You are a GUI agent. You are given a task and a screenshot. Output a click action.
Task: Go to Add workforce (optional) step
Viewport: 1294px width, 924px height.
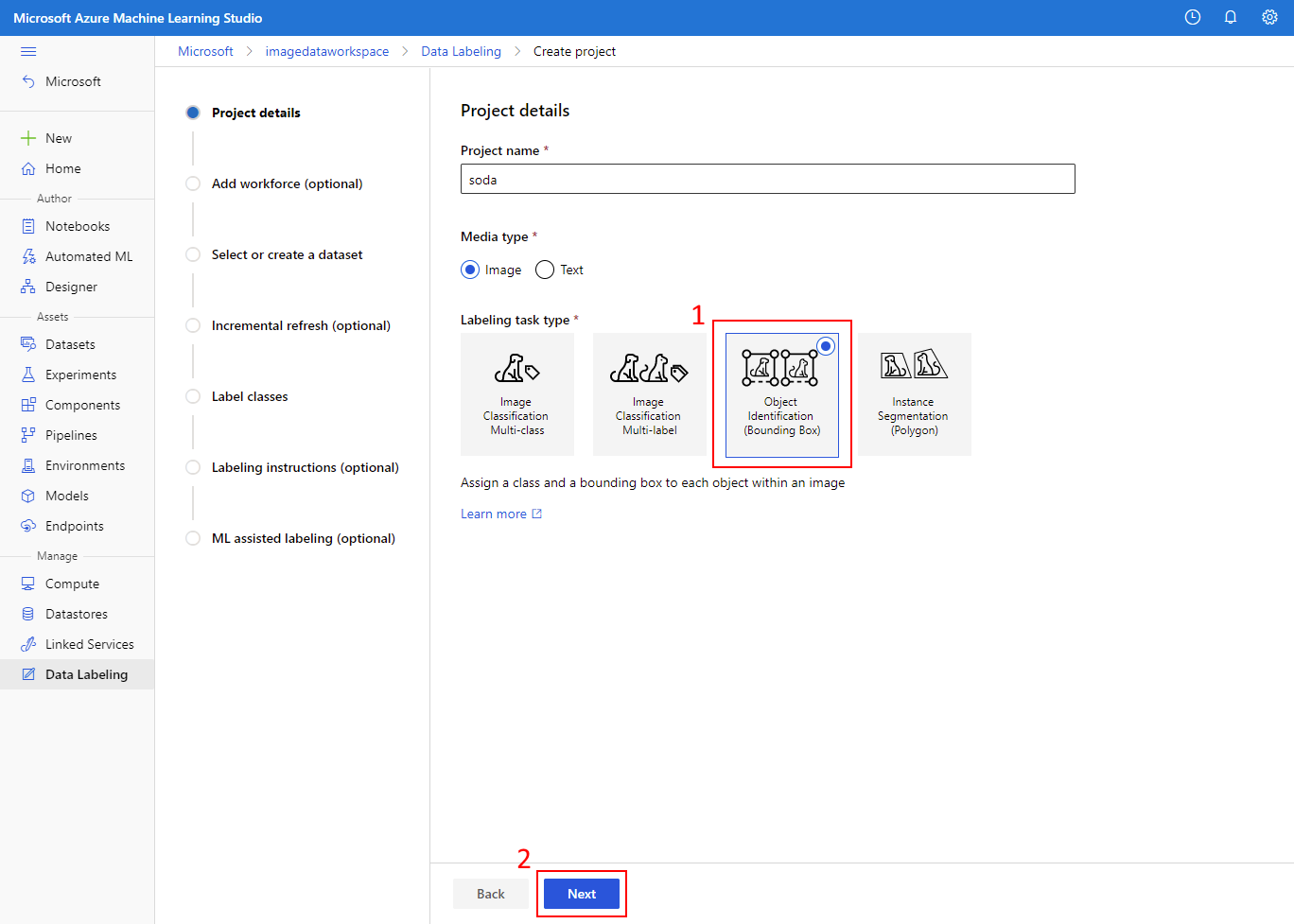tap(287, 183)
